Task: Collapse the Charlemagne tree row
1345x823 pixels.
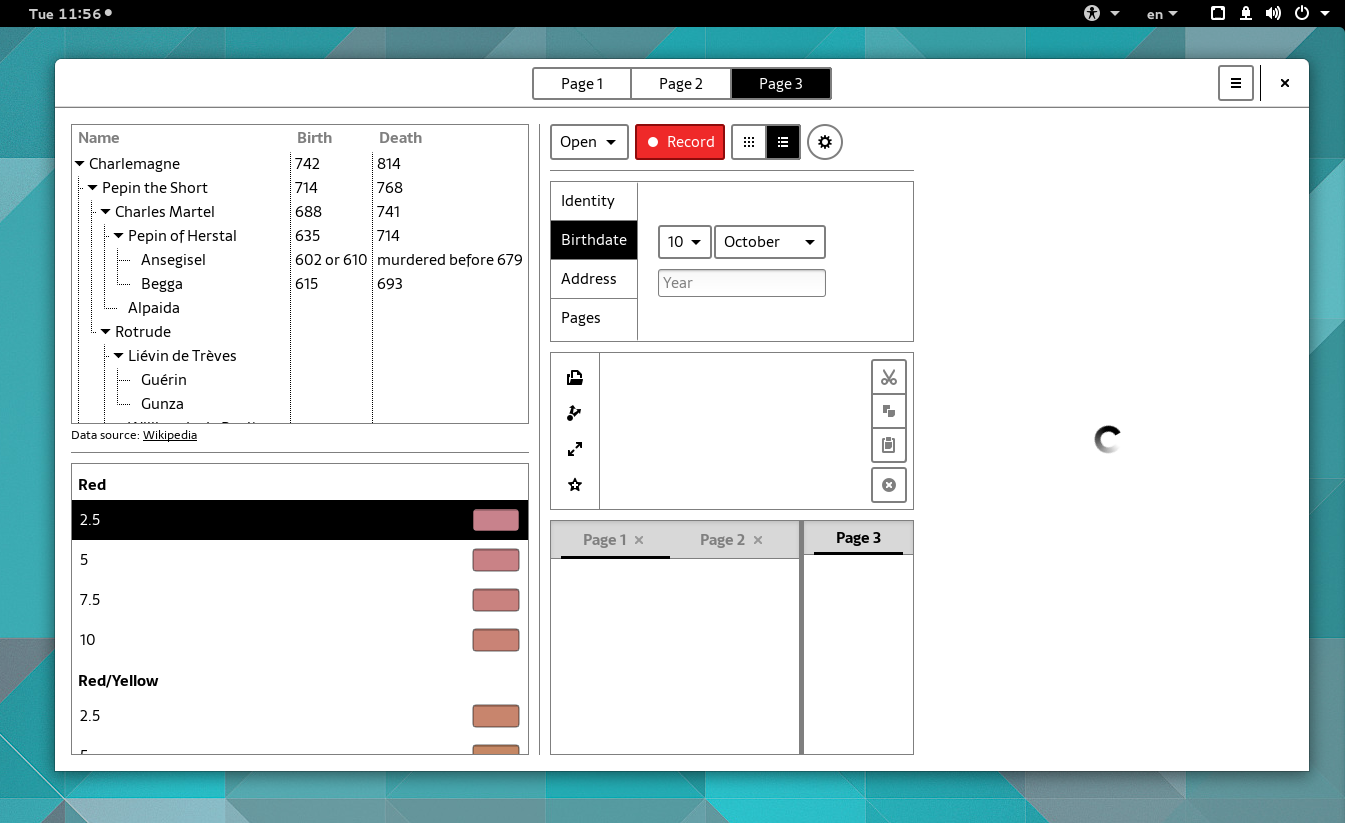Action: pos(80,164)
